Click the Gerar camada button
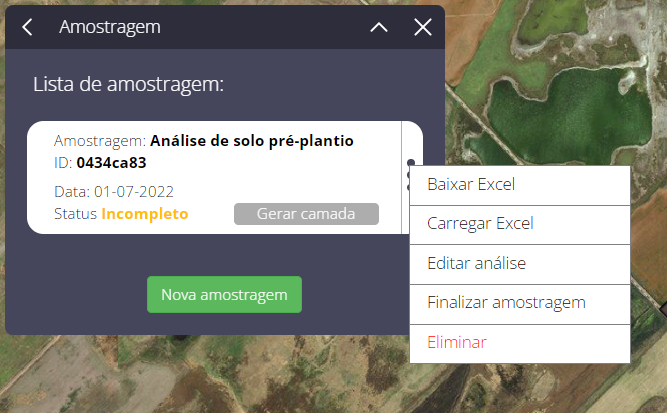Screen dimensions: 667x413 (306, 214)
